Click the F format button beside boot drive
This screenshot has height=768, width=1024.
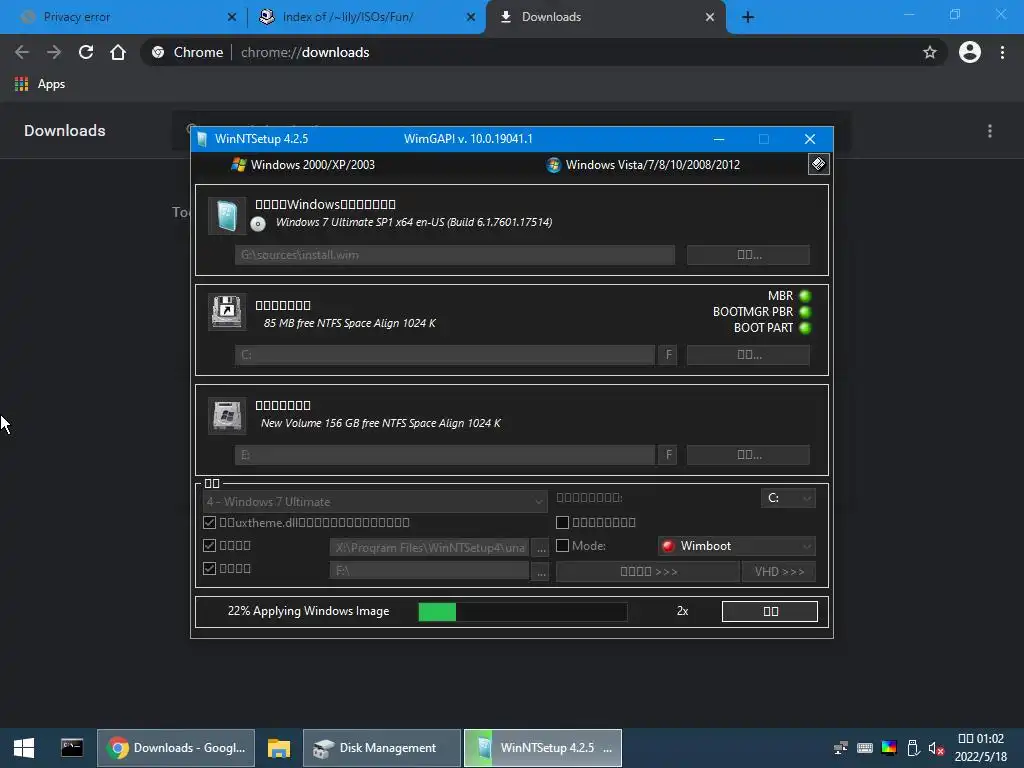pyautogui.click(x=668, y=355)
